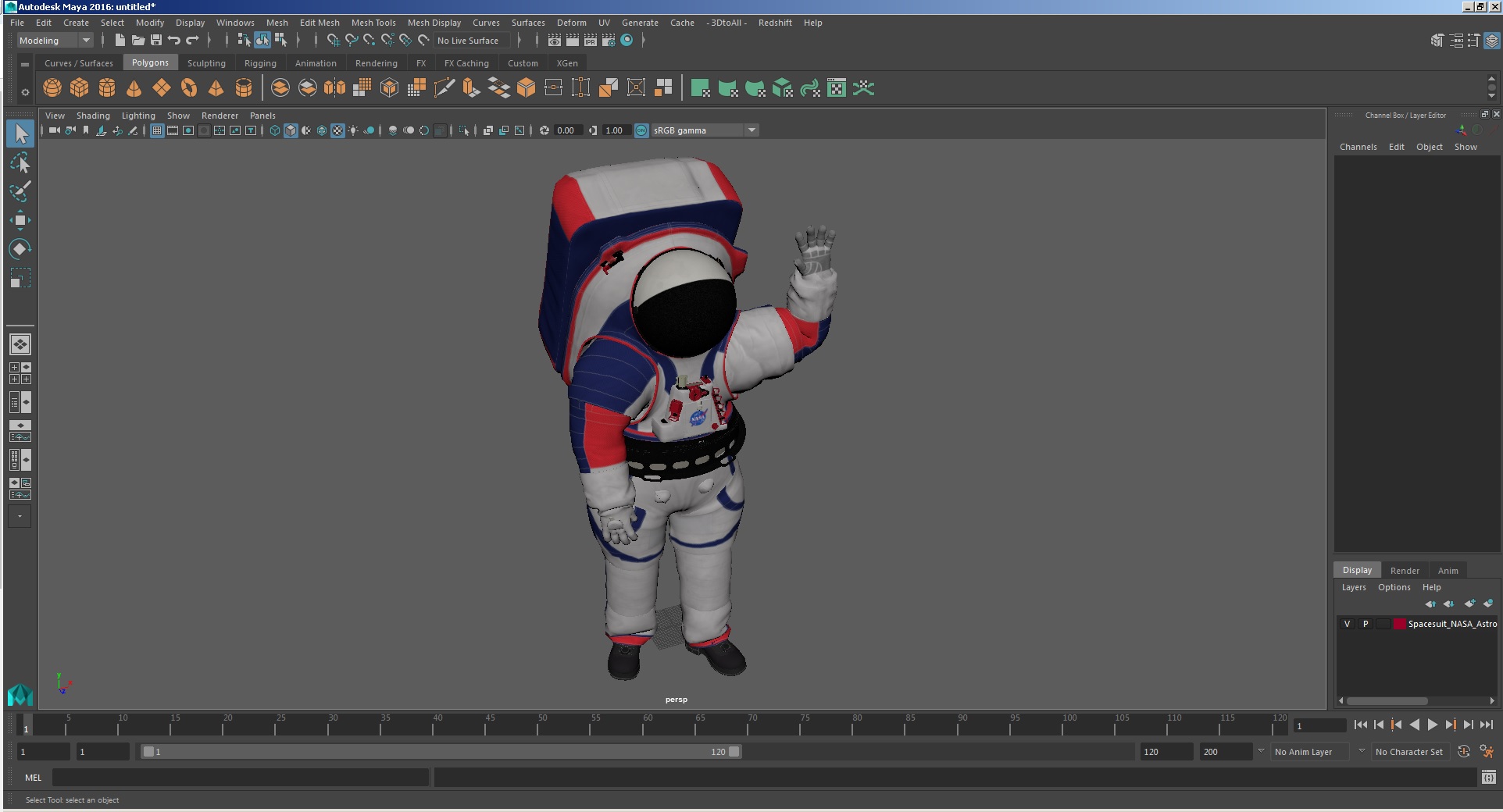Open the Redshift menu
The height and width of the screenshot is (812, 1503).
[775, 23]
